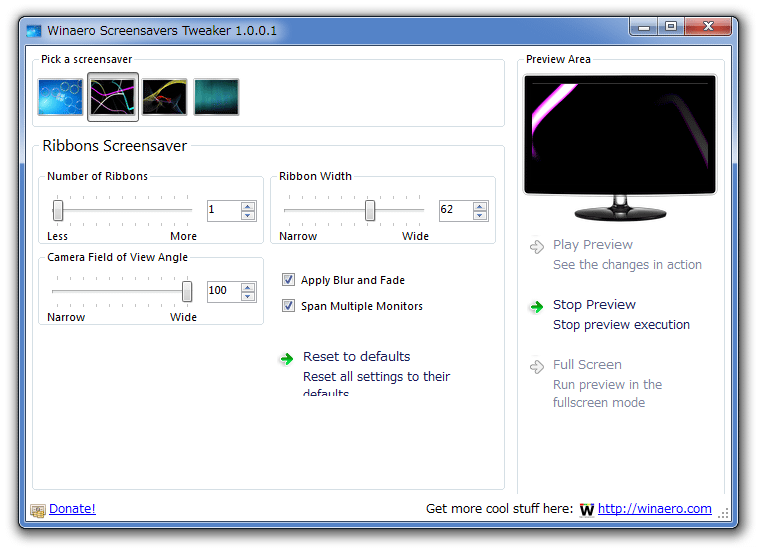The height and width of the screenshot is (551, 760).
Task: Focus the Ribbon Width value field
Action: coord(456,210)
